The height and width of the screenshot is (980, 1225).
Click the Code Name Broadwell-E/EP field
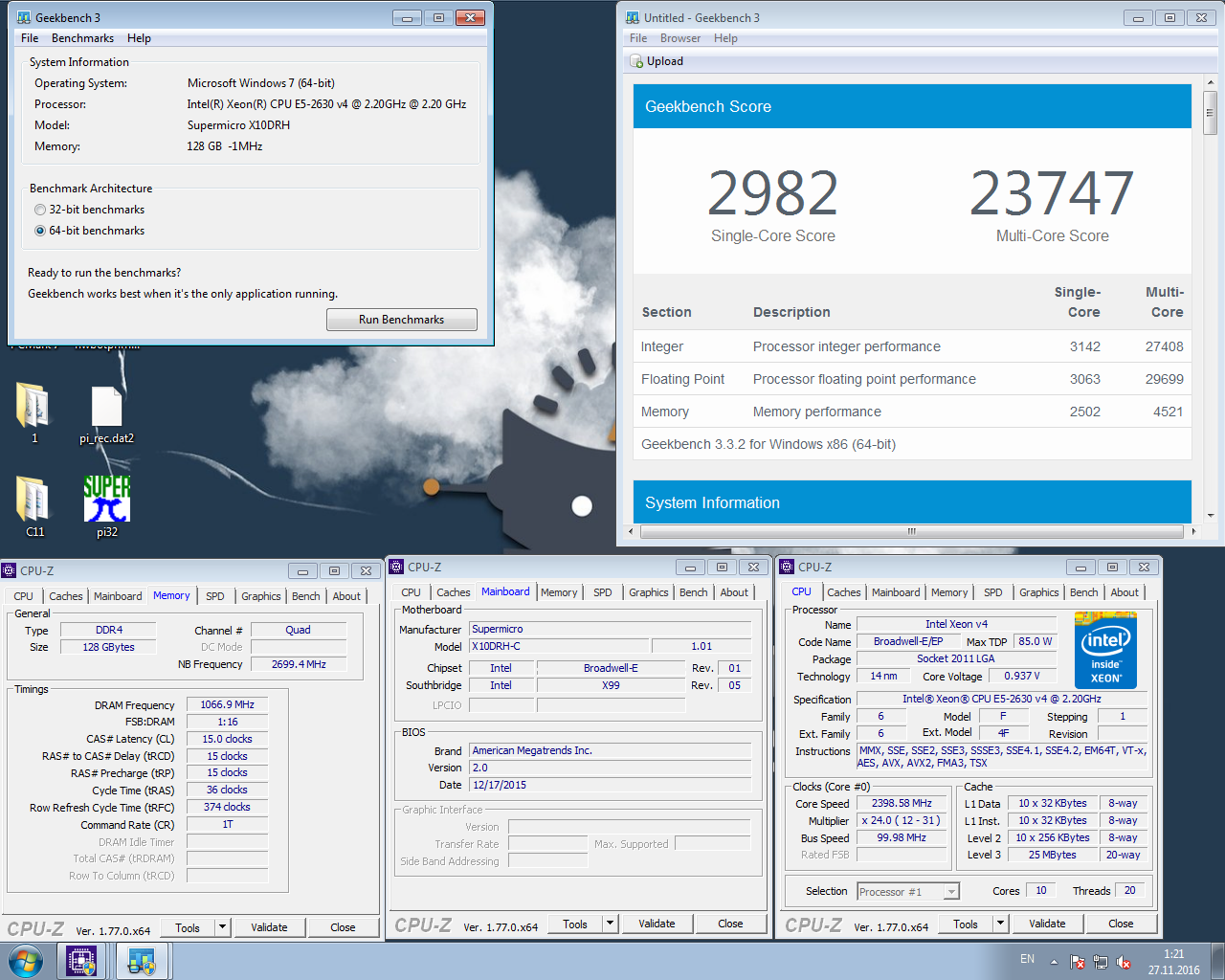(x=908, y=641)
